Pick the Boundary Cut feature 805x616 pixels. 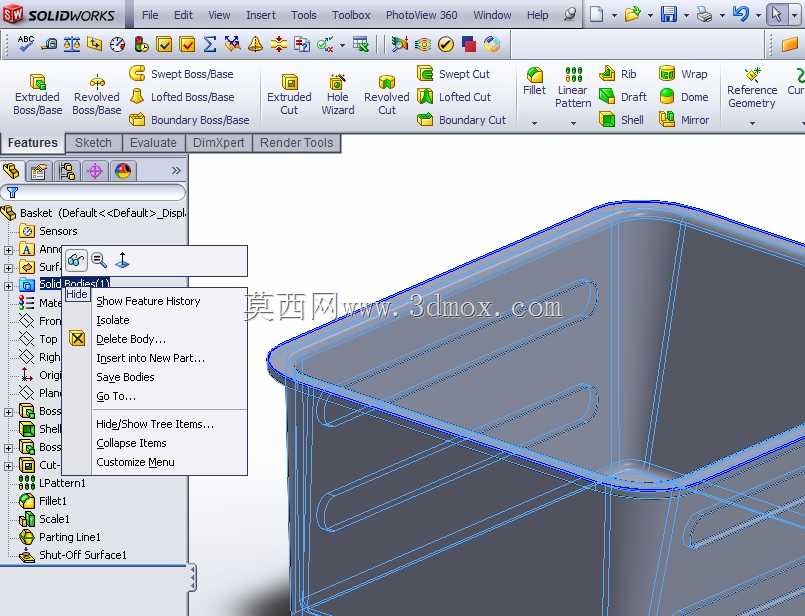pyautogui.click(x=462, y=120)
